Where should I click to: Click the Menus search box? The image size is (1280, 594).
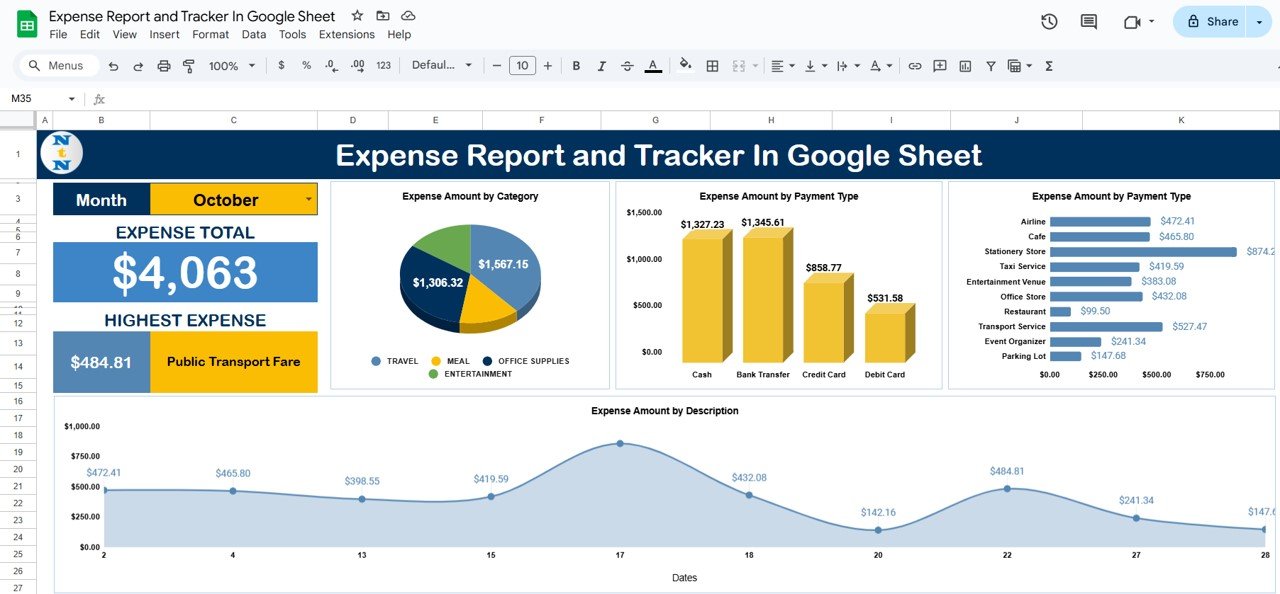[x=60, y=66]
